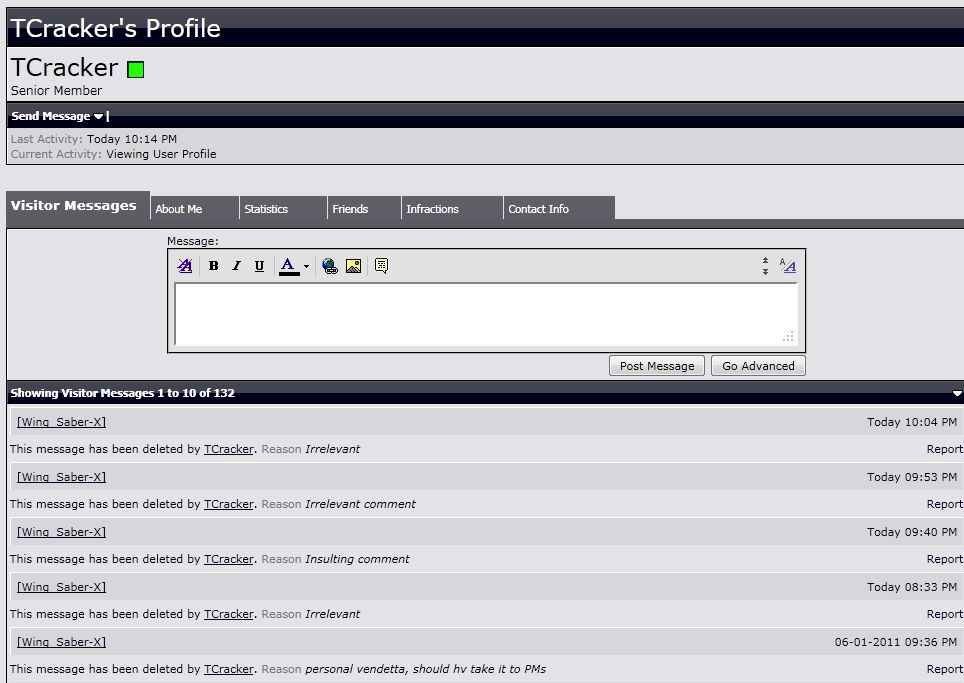
Task: Collapse the Visitor Messages list arrow
Action: pos(957,393)
